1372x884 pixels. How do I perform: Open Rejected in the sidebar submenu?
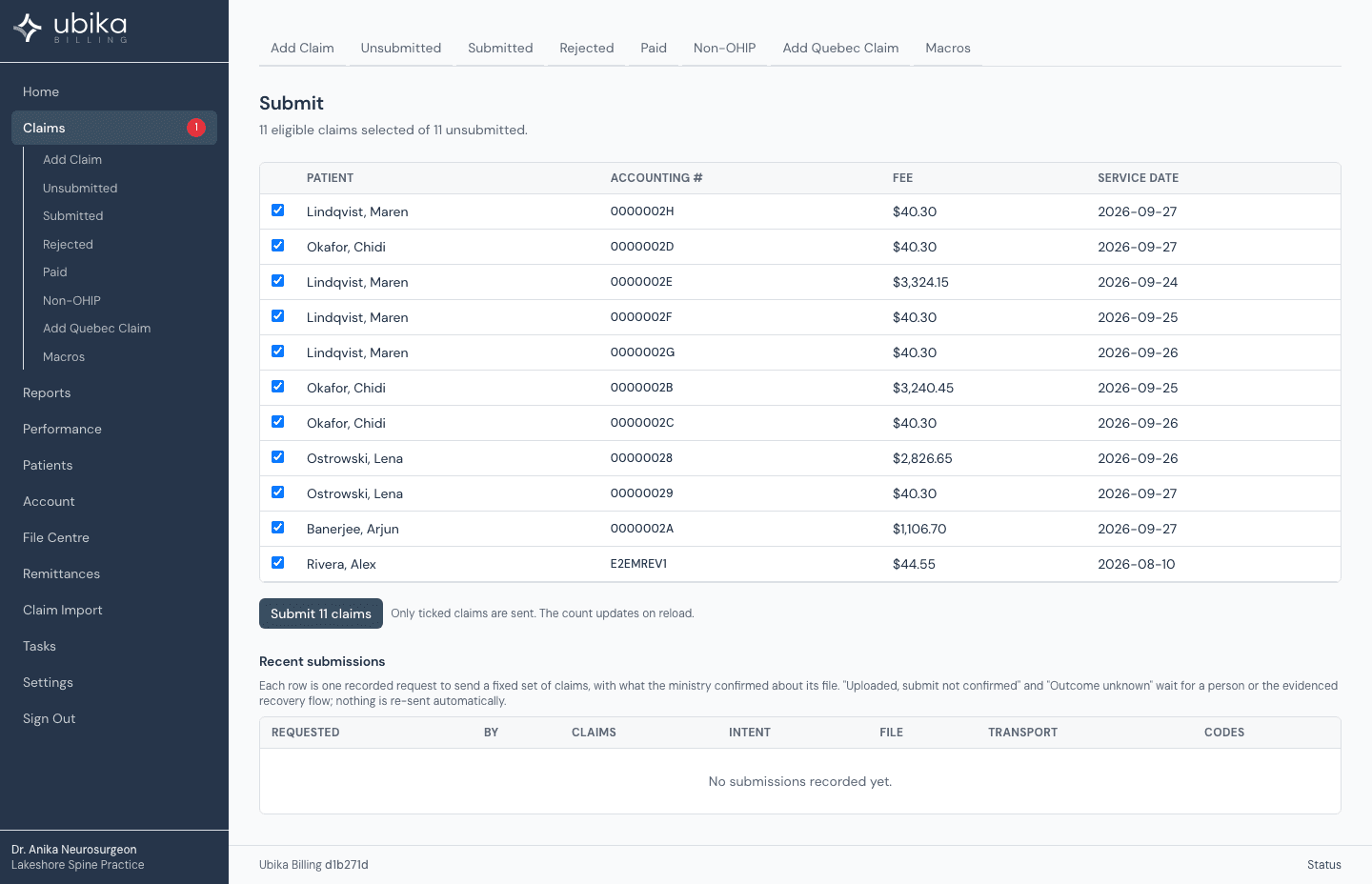coord(68,245)
